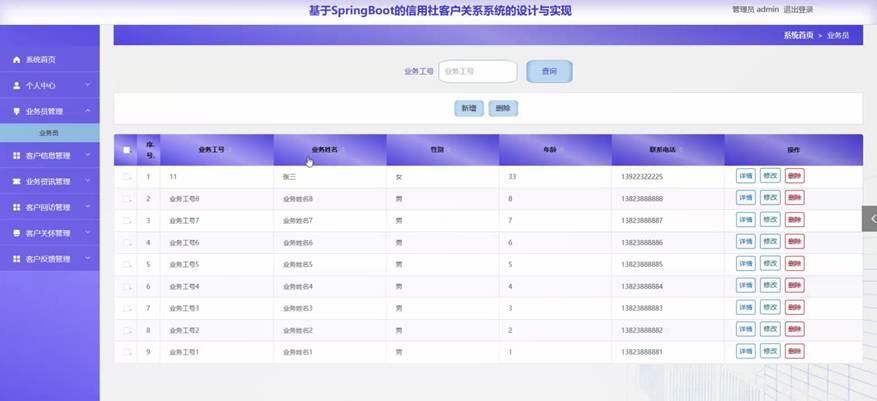Viewport: 877px width, 401px height.
Task: Open 详情 for the 张三 row
Action: (x=746, y=176)
